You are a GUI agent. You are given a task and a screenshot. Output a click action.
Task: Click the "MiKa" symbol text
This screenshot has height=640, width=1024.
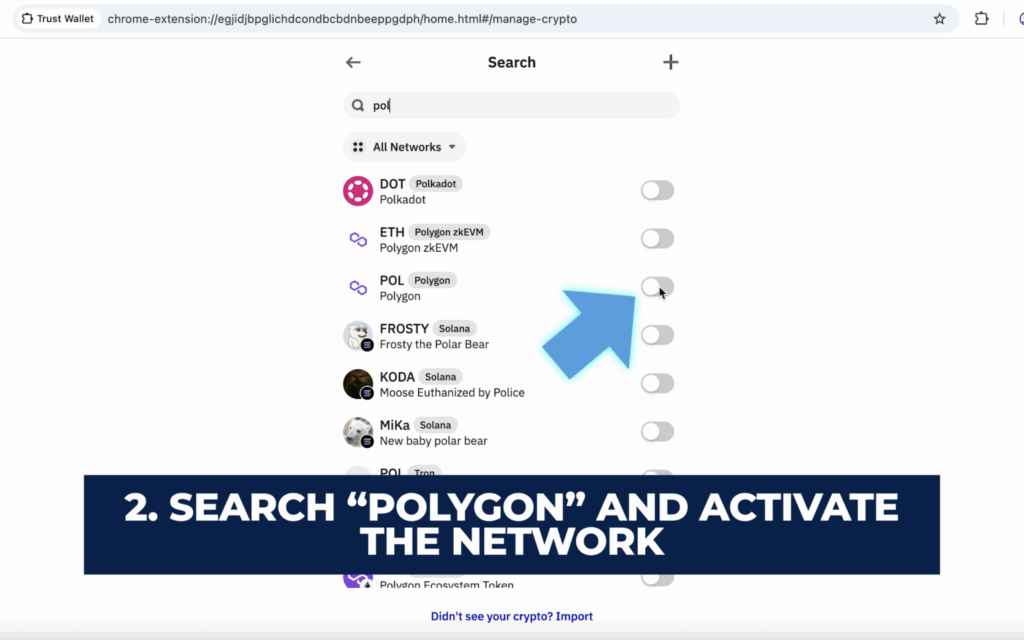[394, 426]
